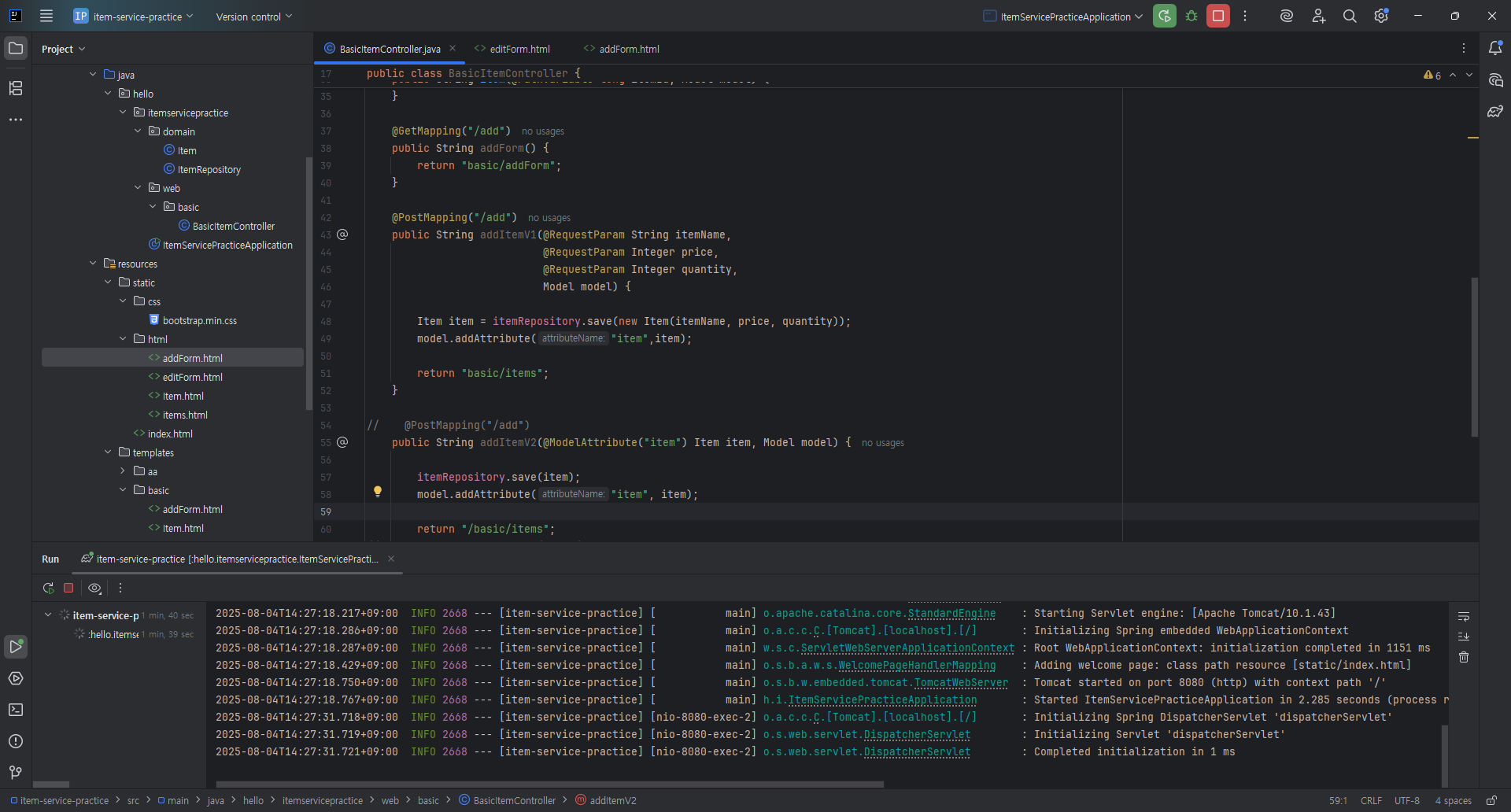Collapse the templates folder in project tree

(108, 452)
